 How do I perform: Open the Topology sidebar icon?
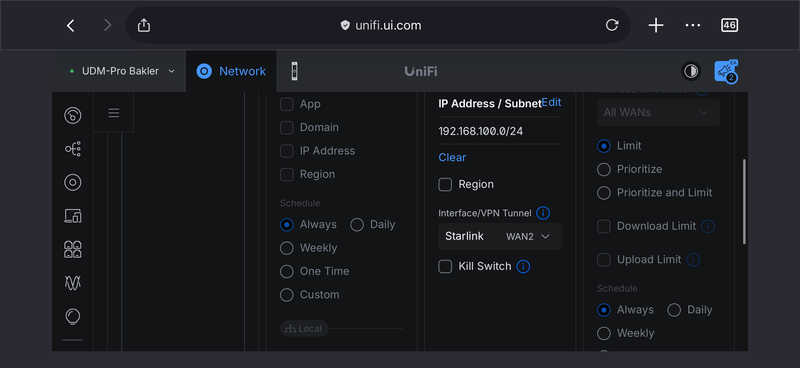(x=72, y=149)
